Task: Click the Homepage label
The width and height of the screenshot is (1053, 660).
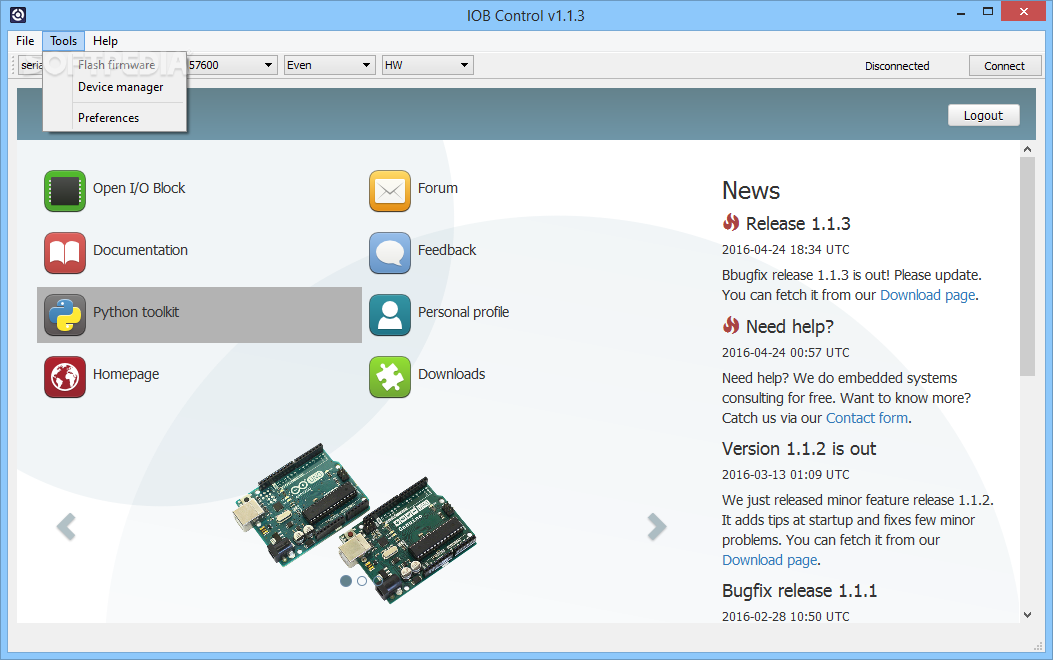Action: click(126, 375)
